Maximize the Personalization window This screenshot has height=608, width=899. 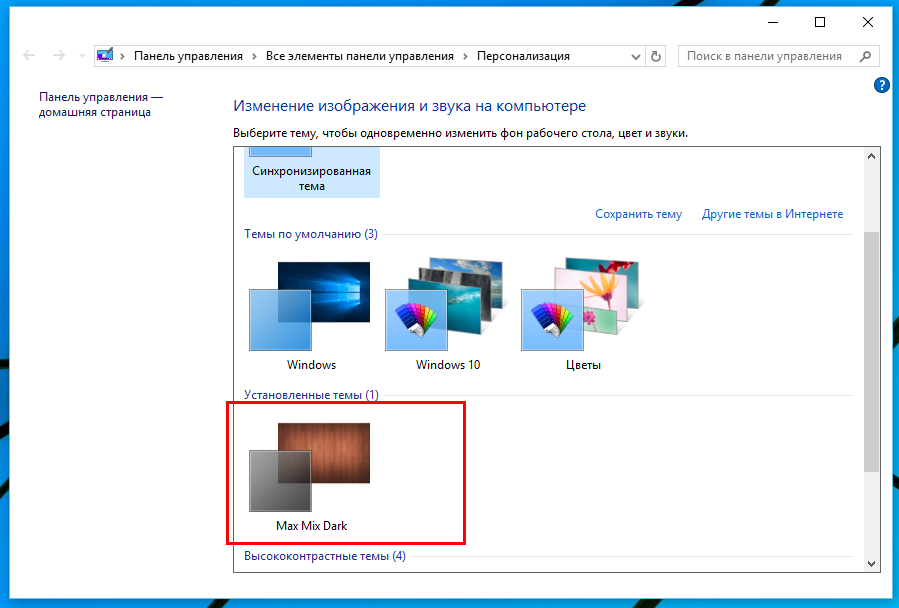point(820,22)
